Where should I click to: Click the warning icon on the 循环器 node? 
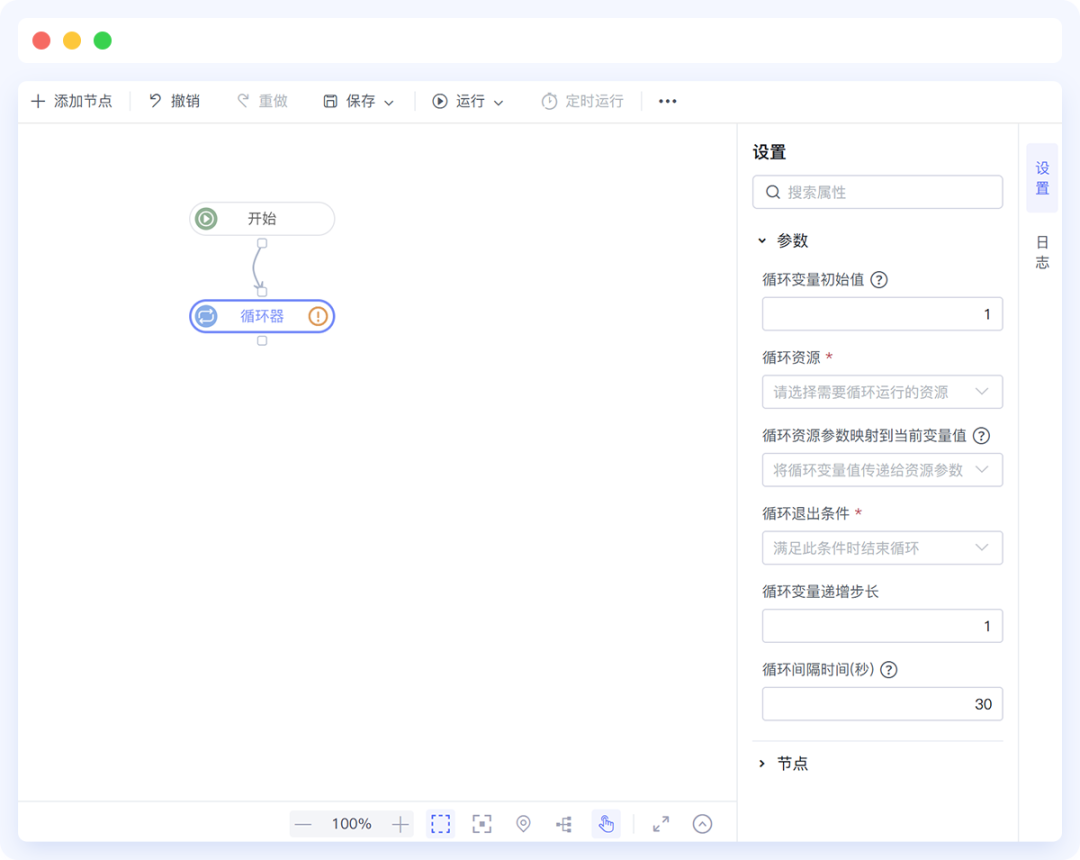pos(317,316)
